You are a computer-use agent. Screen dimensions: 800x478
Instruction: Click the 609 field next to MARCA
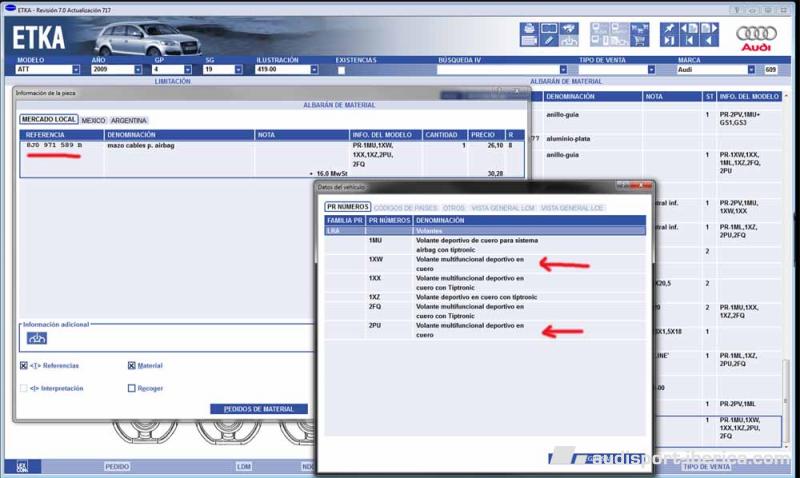pos(770,69)
